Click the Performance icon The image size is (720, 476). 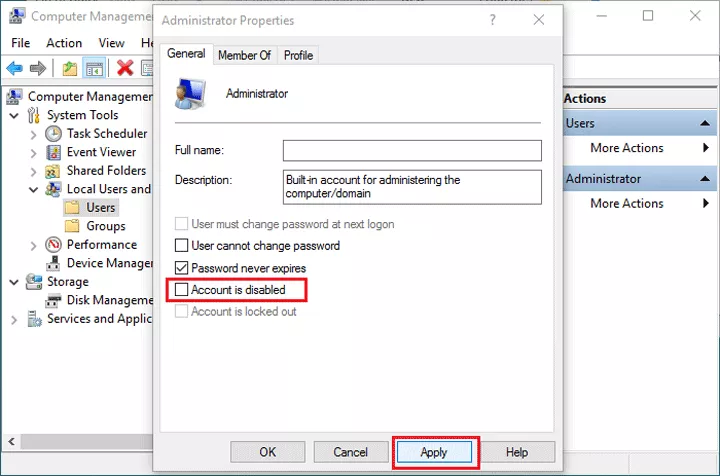[53, 245]
